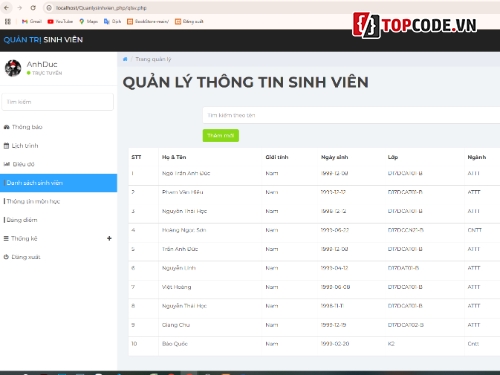Click STT column header
The height and width of the screenshot is (375, 500).
(136, 157)
